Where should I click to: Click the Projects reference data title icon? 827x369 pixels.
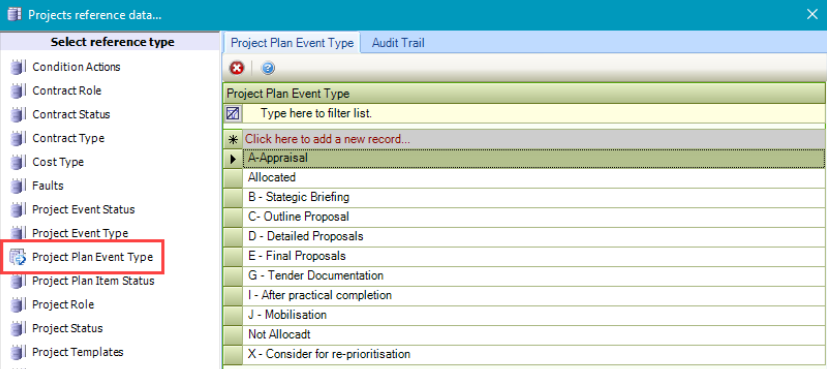click(x=15, y=14)
